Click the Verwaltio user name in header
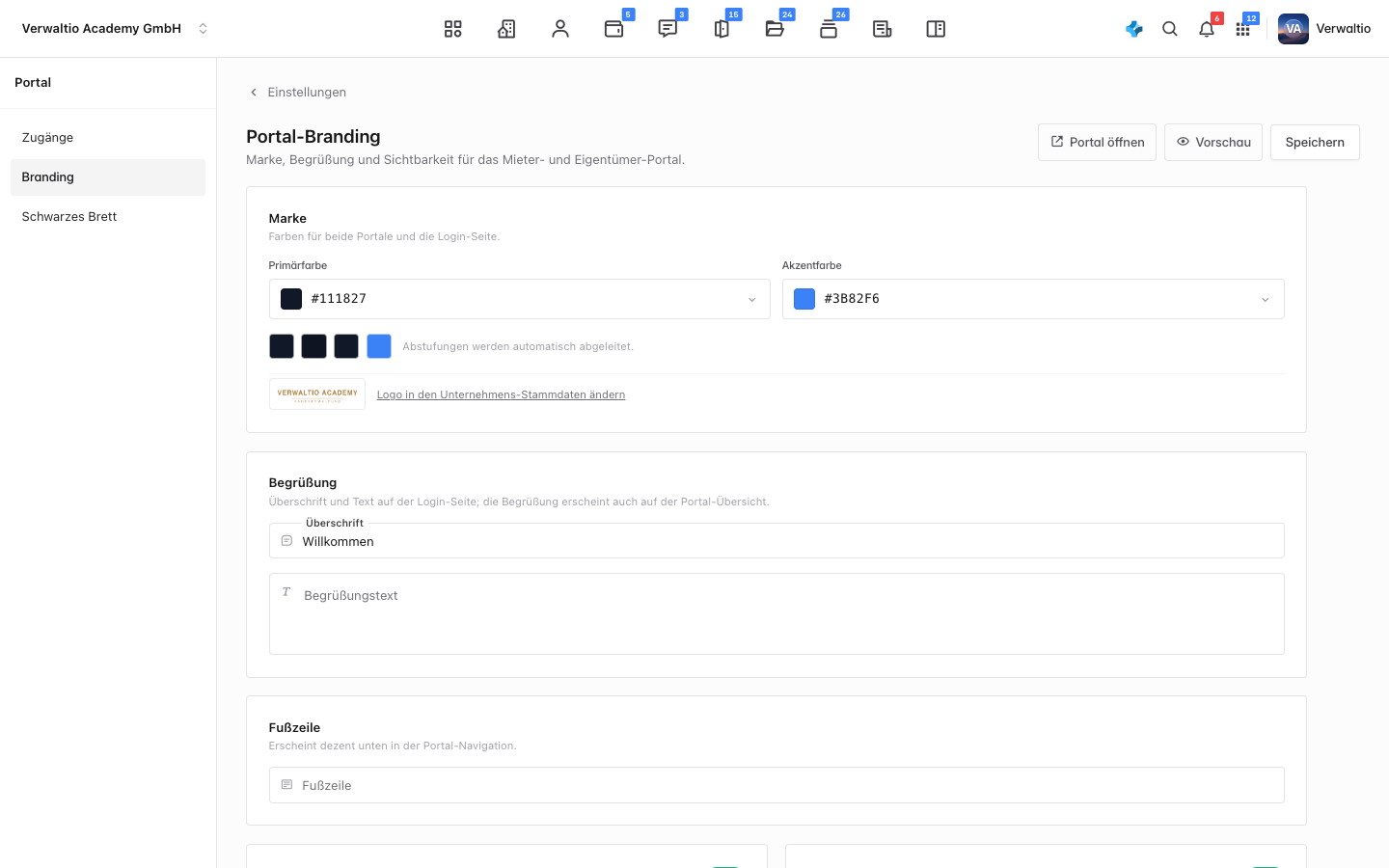The image size is (1389, 868). pyautogui.click(x=1343, y=29)
